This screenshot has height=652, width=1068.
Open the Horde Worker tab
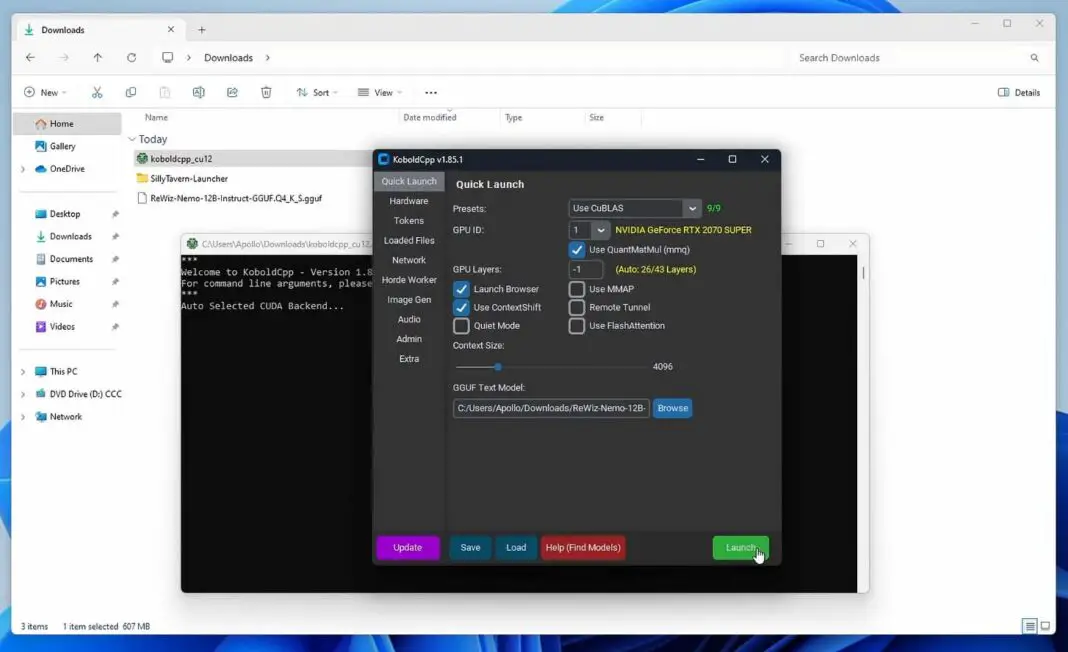[x=409, y=280]
